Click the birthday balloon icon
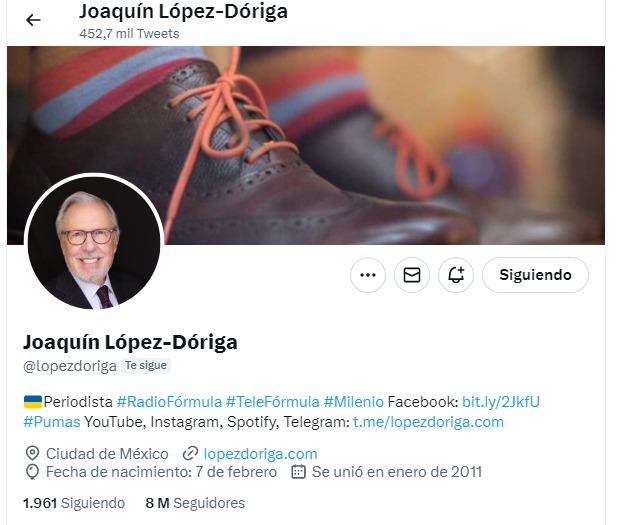Viewport: 621px width, 525px height. (32, 472)
